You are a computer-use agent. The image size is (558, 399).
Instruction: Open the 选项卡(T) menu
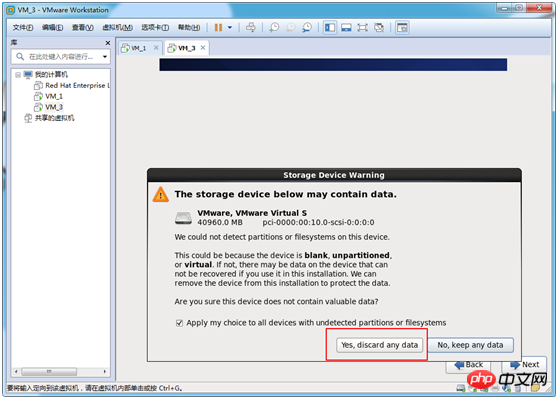pyautogui.click(x=155, y=27)
